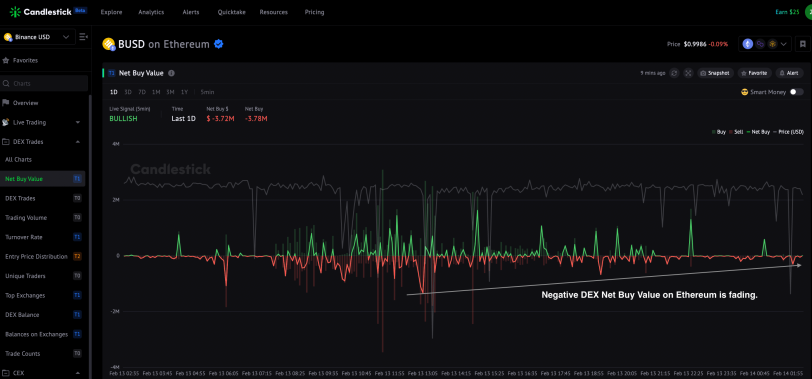Click the verified badge next to BUSD
This screenshot has height=379, width=812.
[x=219, y=44]
